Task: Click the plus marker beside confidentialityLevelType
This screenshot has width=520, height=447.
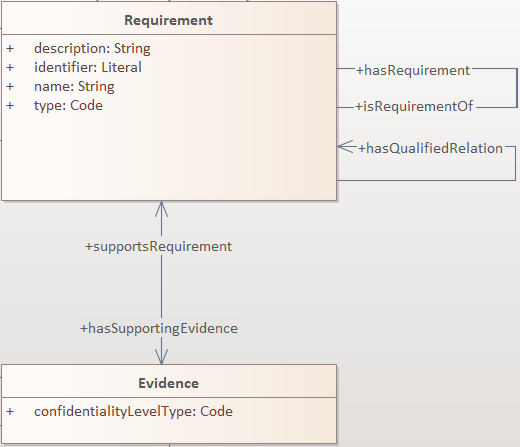Action: point(10,412)
